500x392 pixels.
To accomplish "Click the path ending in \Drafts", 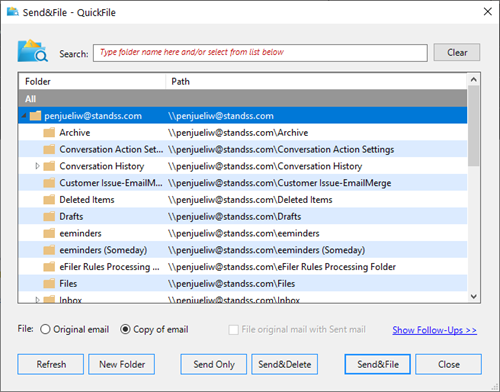I will coord(234,216).
